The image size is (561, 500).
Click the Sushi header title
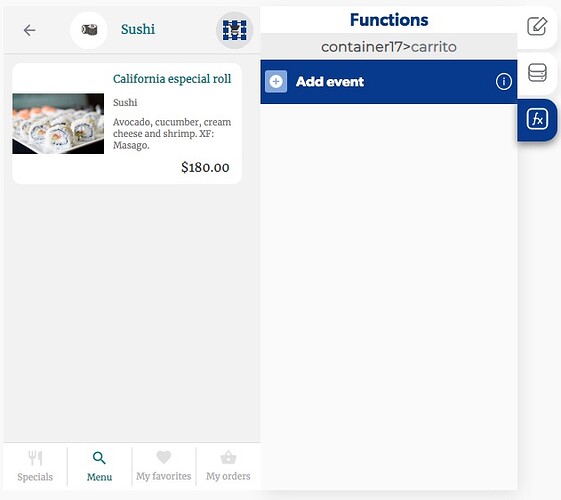tap(138, 29)
